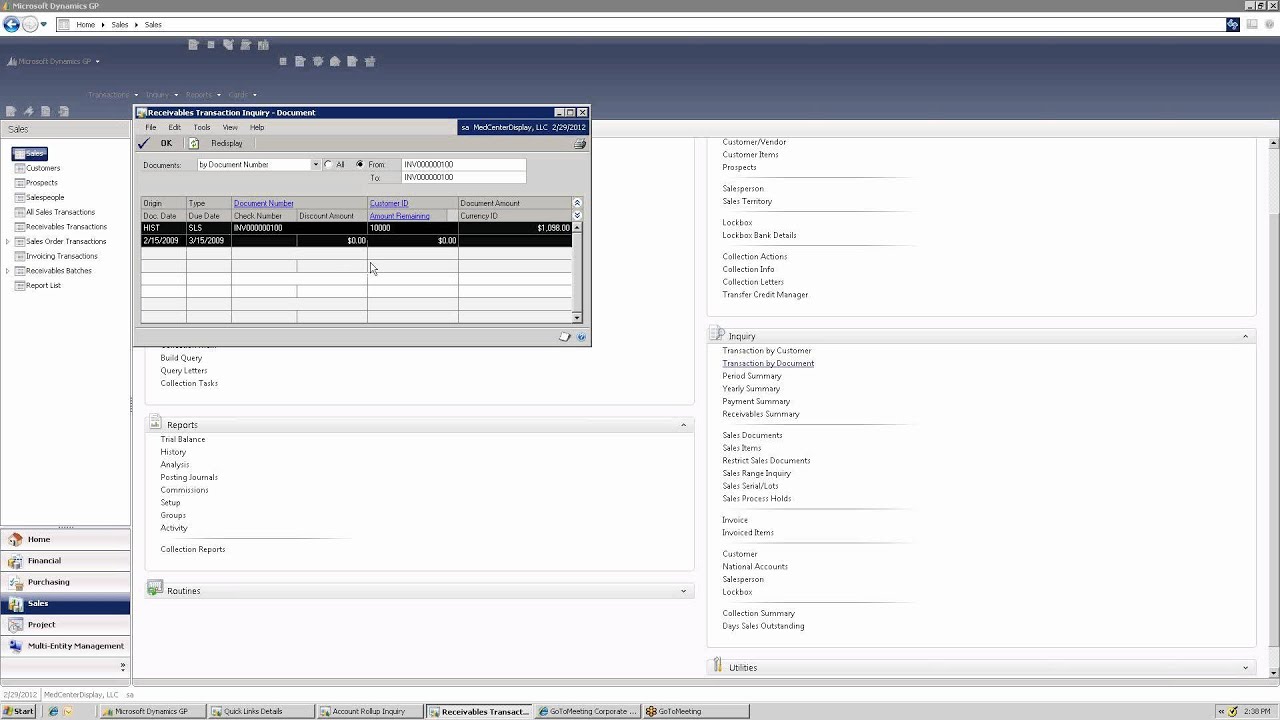Select All Sales Transactions in navigation tree
This screenshot has height=720, width=1280.
[60, 212]
